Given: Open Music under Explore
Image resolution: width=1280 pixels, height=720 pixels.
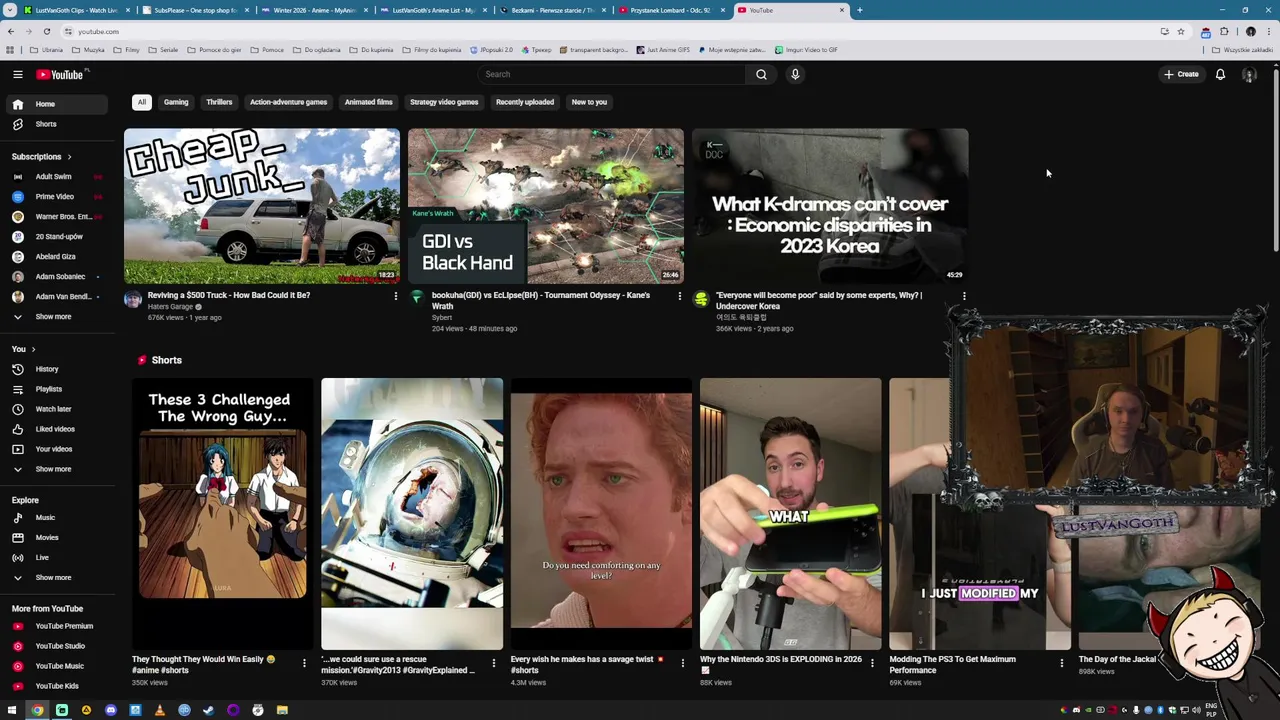Looking at the screenshot, I should (58, 518).
